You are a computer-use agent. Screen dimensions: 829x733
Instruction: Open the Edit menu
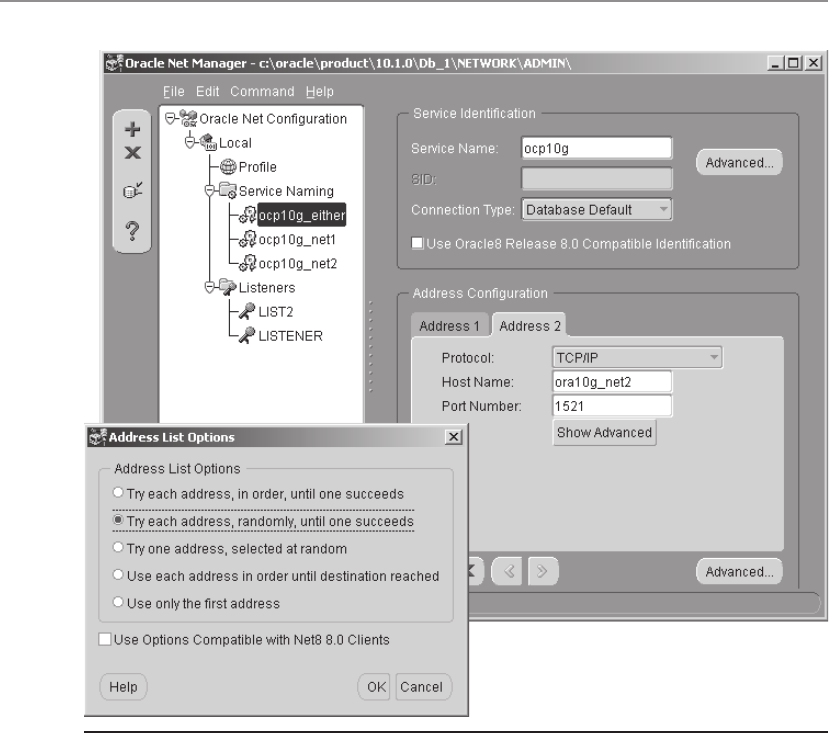click(x=207, y=91)
